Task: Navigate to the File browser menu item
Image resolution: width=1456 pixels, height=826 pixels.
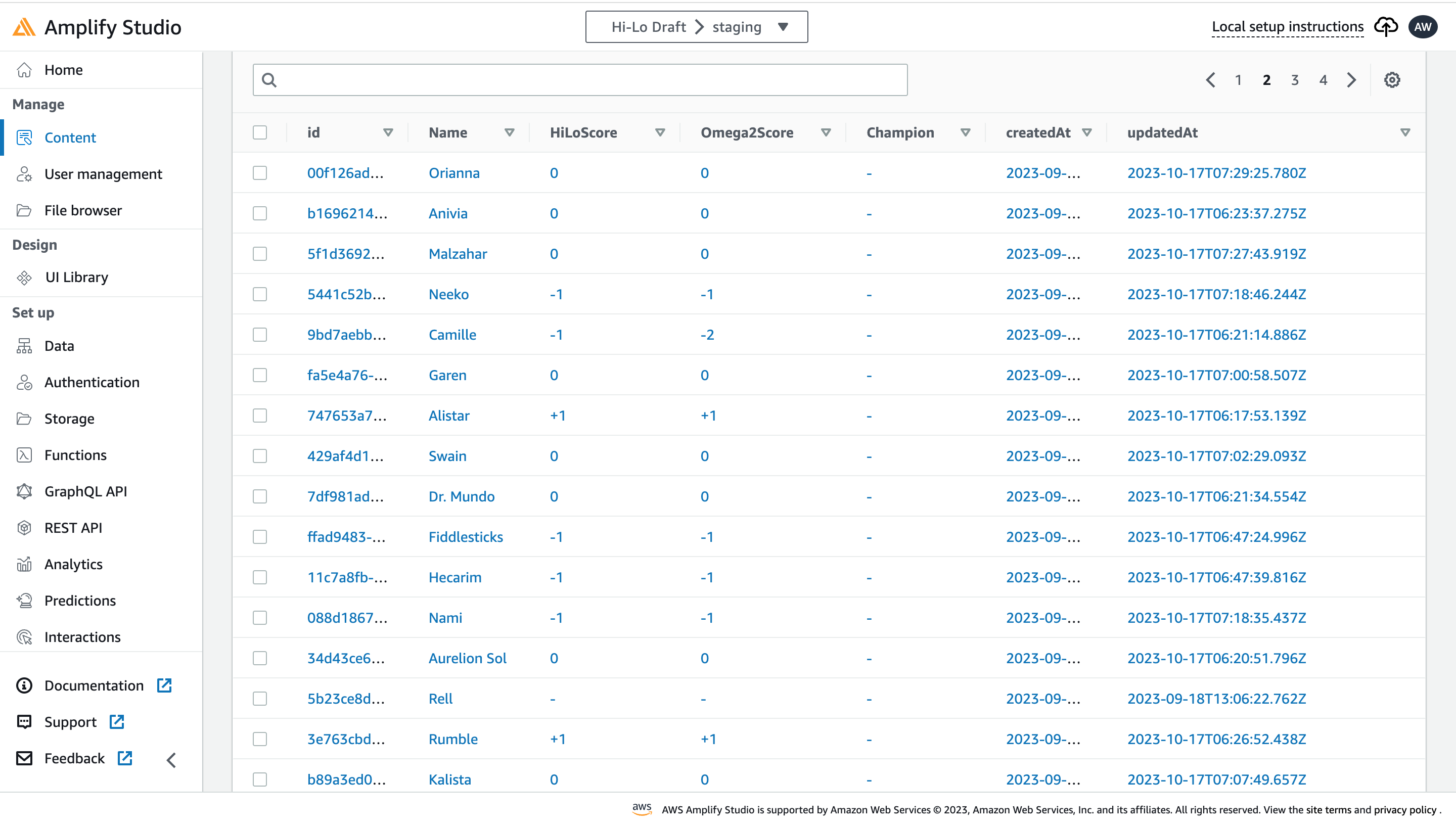Action: pos(83,210)
